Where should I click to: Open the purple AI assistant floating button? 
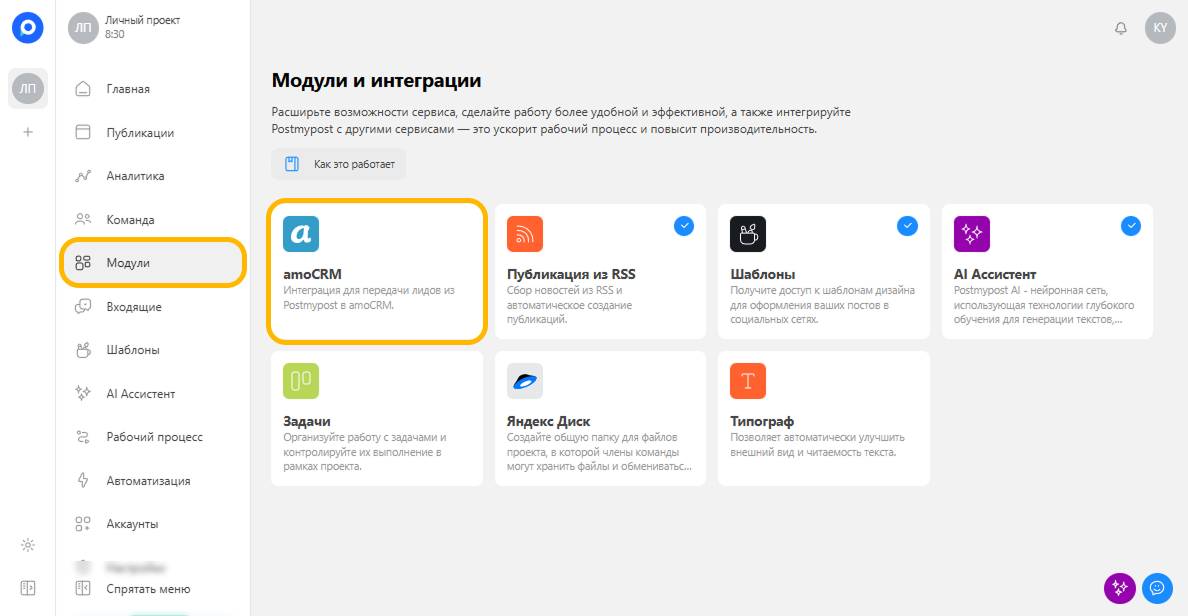[x=1119, y=588]
